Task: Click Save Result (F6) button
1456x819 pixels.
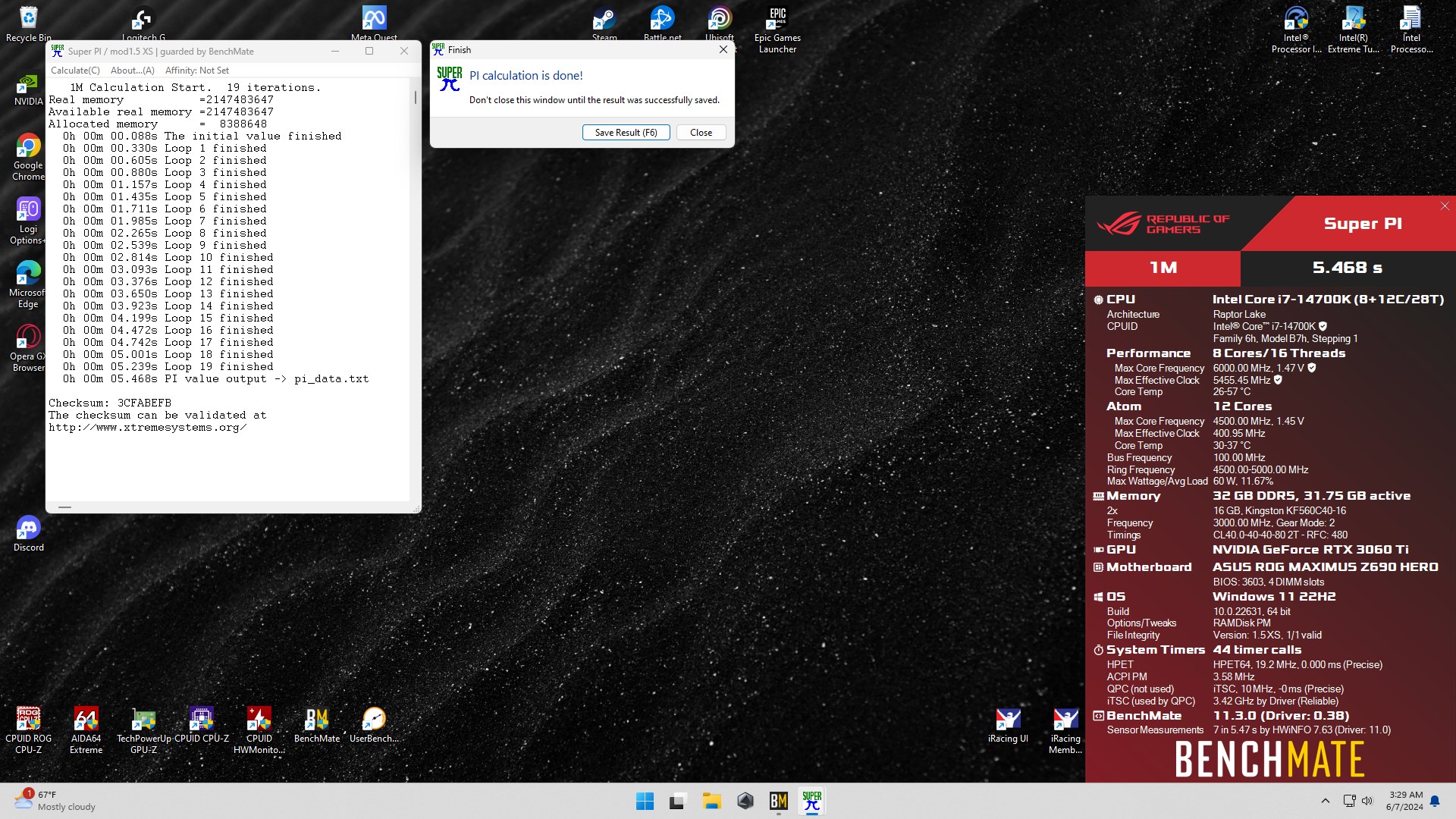Action: (626, 133)
